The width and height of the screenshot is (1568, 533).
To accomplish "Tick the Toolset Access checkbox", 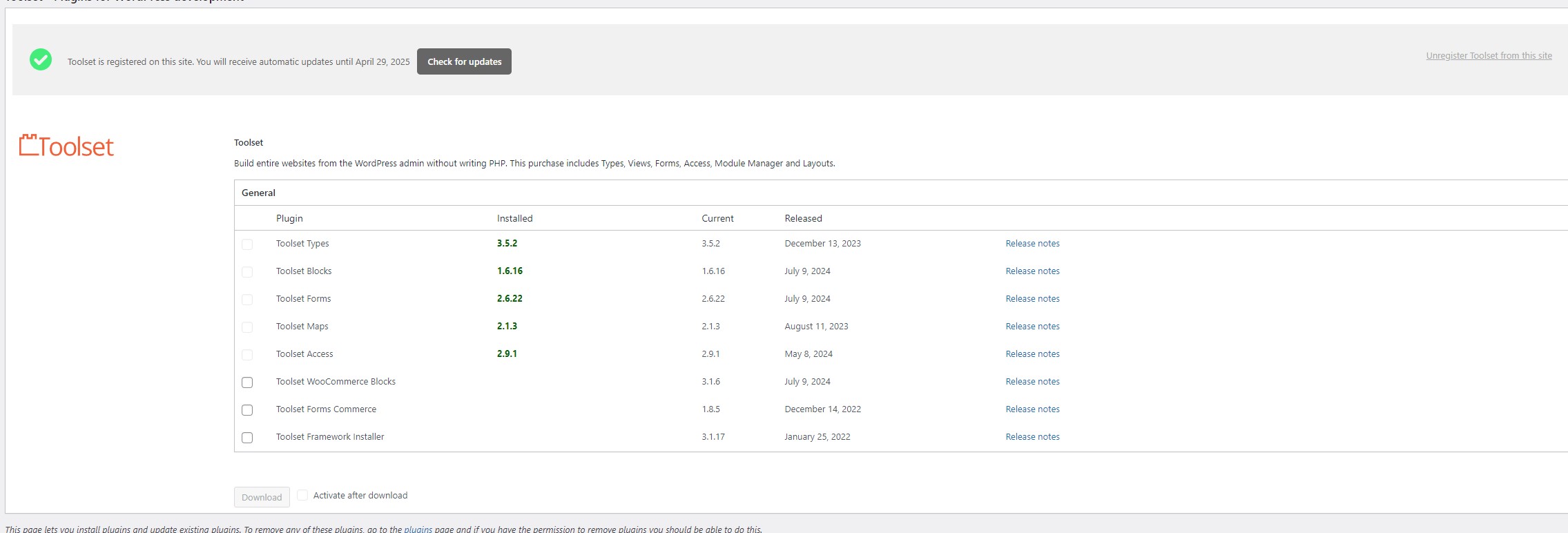I will pyautogui.click(x=247, y=355).
